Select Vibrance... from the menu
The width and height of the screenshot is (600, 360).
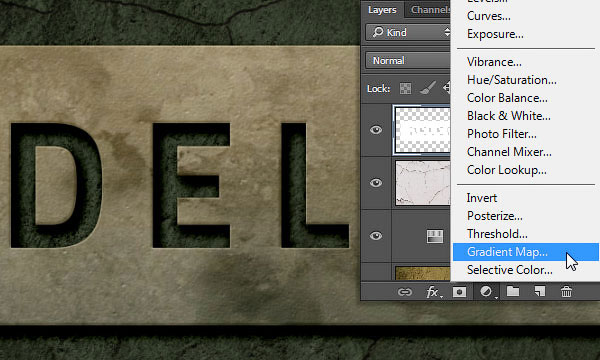494,62
